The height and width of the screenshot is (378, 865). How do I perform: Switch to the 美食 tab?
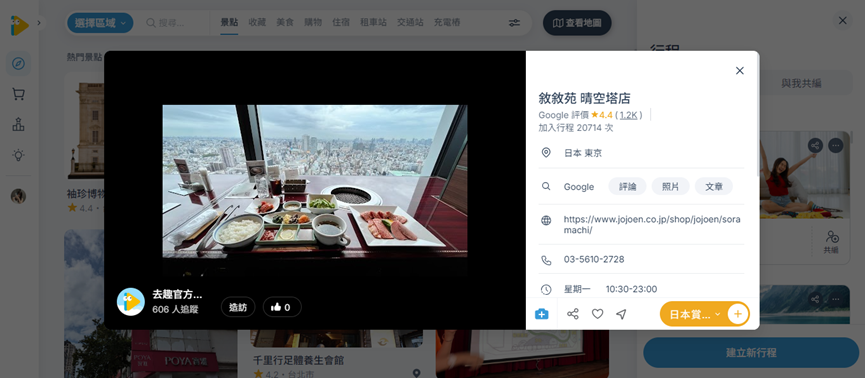(285, 23)
